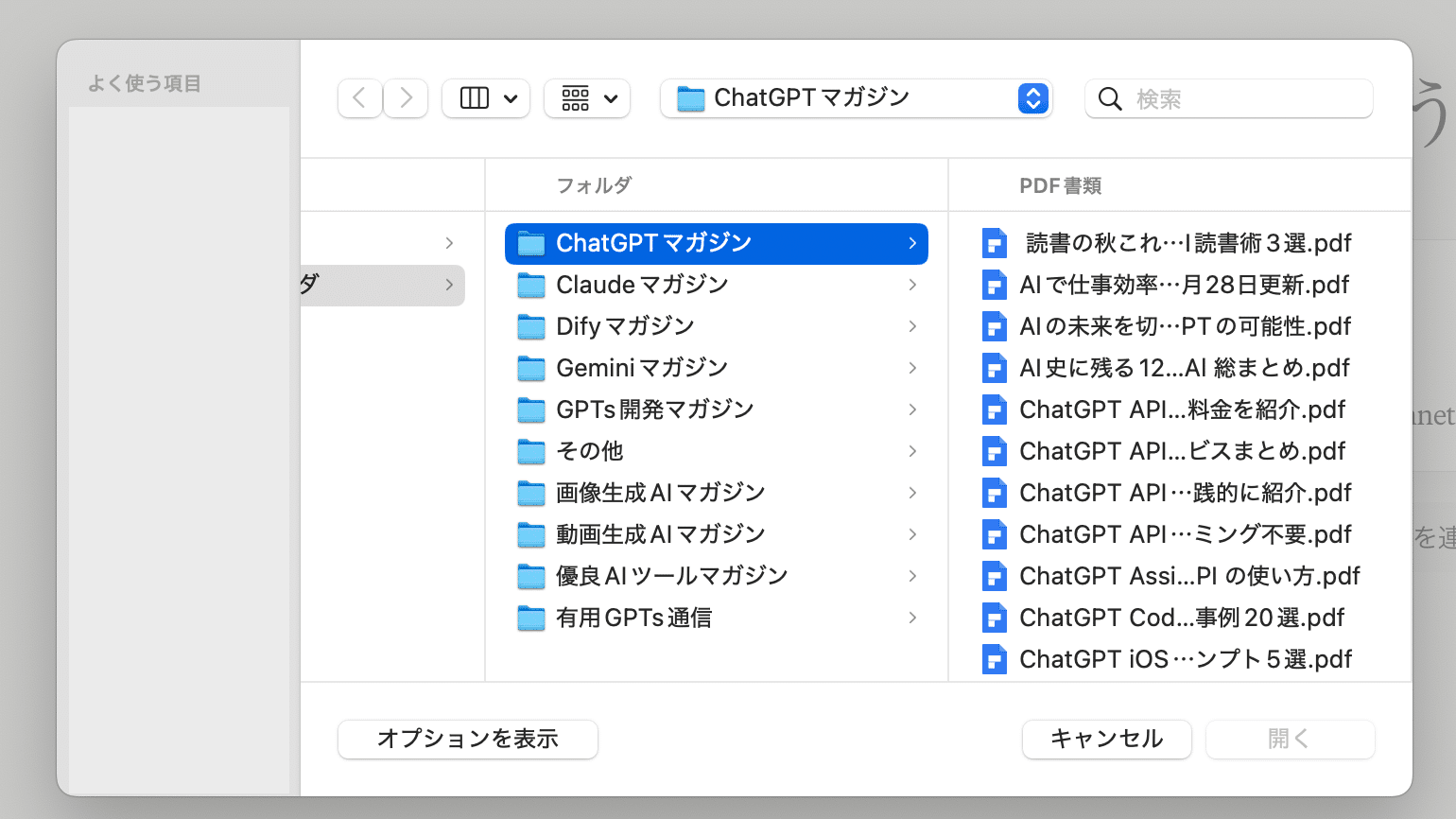Click the AIで仕事効率 PDF file icon
Viewport: 1456px width, 819px height.
tap(994, 285)
